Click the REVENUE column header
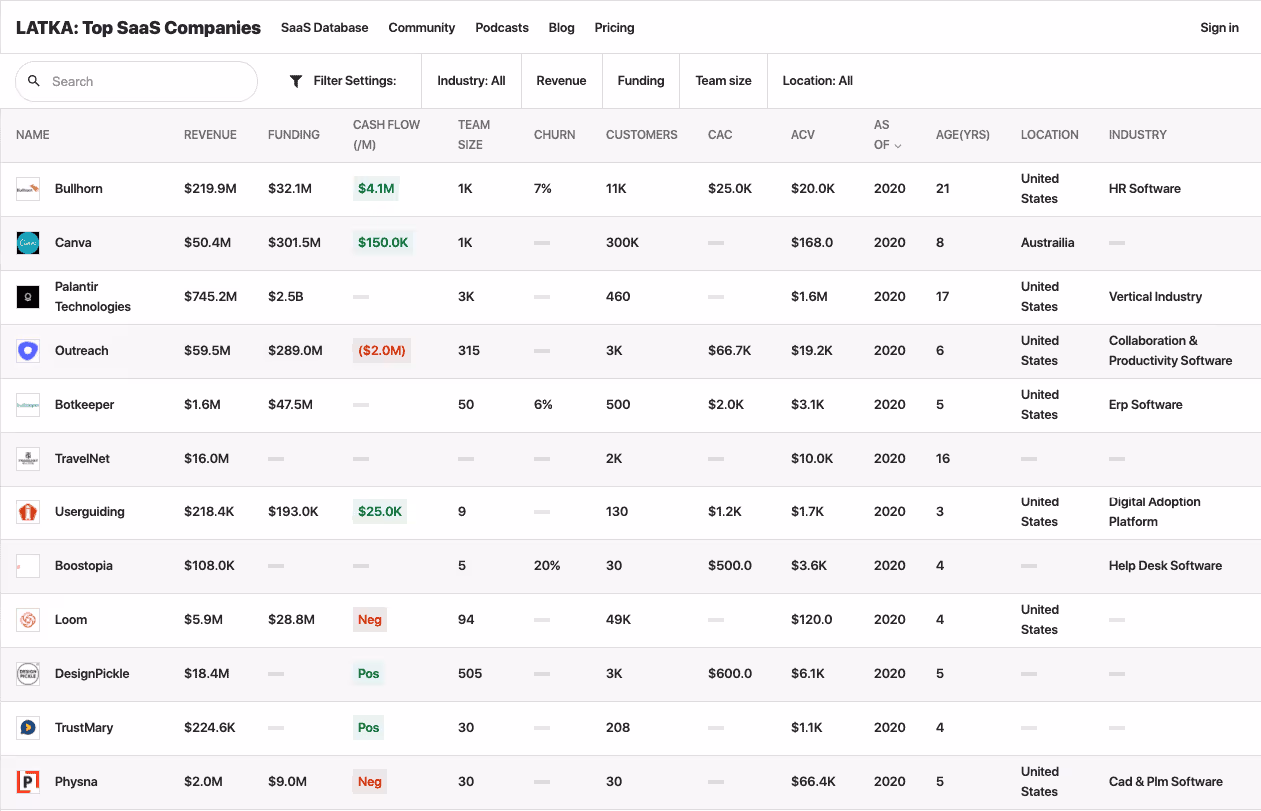The image size is (1261, 811). 210,135
